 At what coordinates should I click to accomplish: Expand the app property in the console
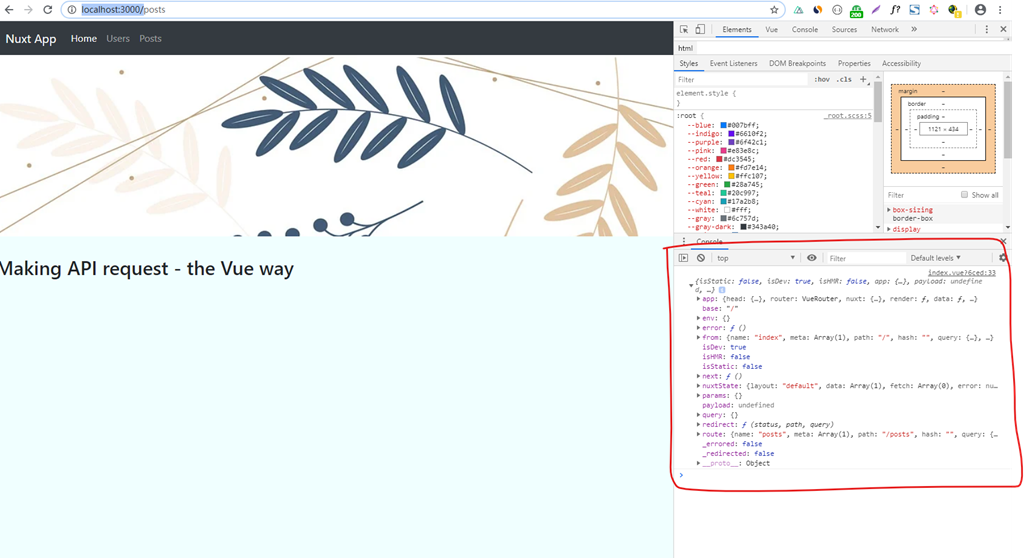coord(699,299)
